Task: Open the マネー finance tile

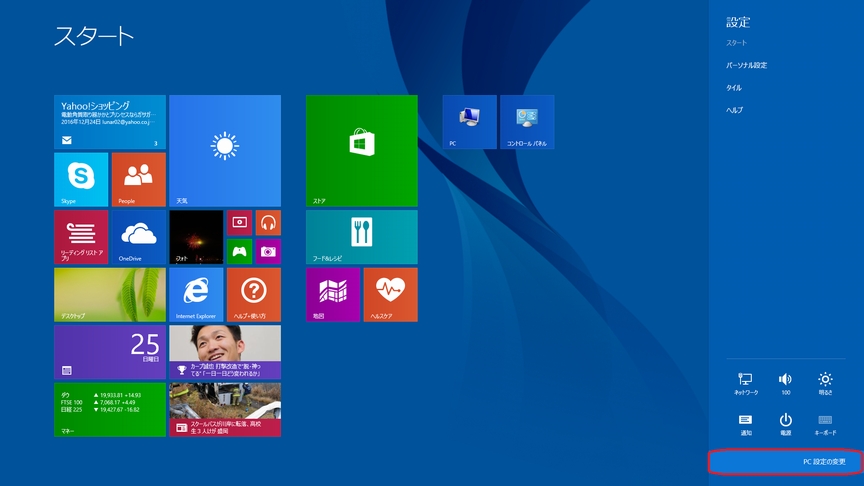Action: point(110,410)
